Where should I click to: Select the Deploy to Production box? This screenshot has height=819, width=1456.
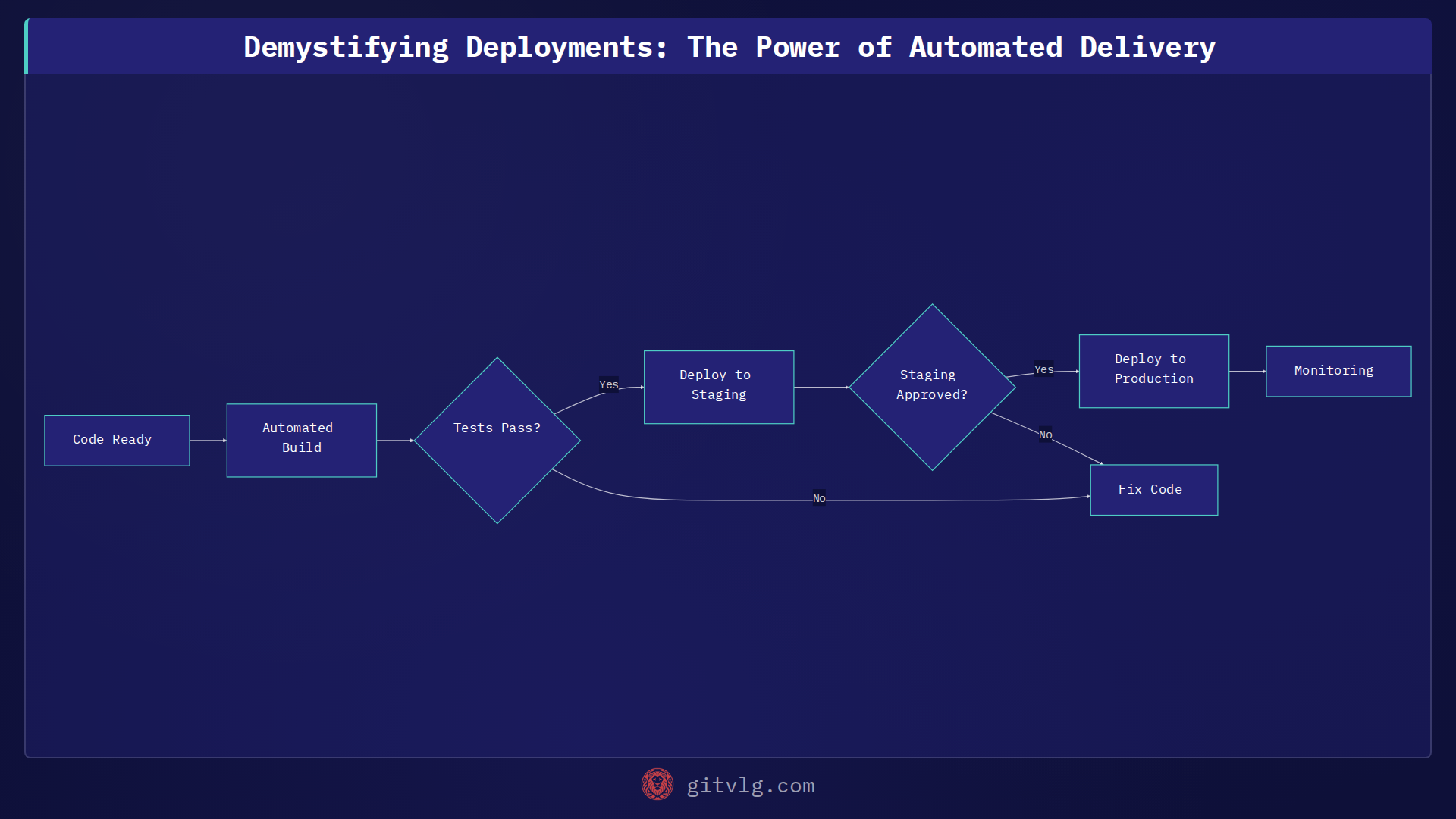click(x=1153, y=371)
